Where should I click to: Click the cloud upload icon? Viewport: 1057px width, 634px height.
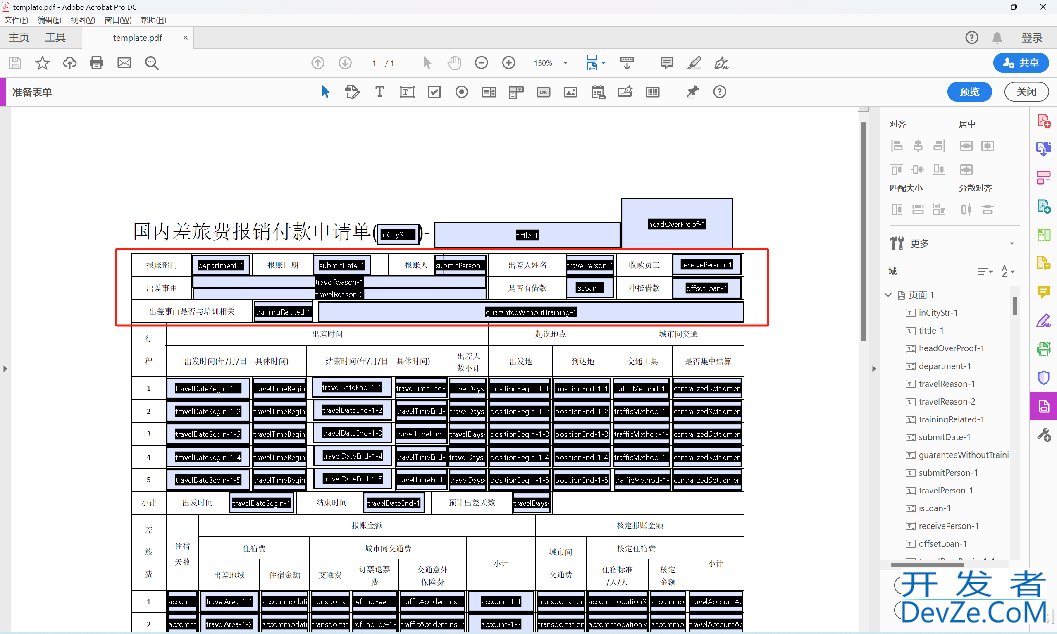(69, 63)
